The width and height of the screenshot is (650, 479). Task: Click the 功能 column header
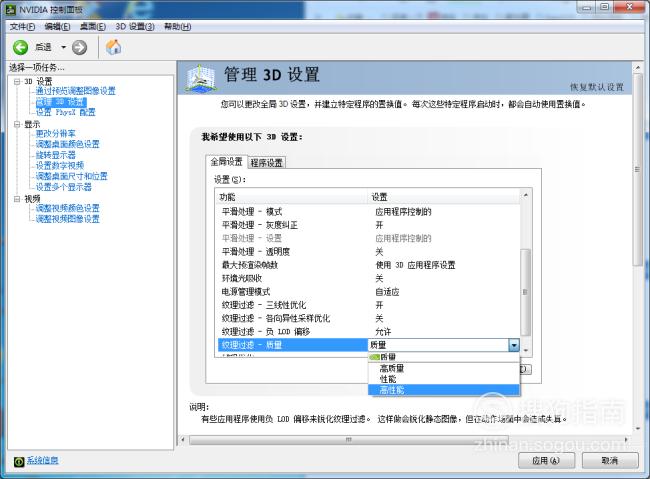click(293, 197)
